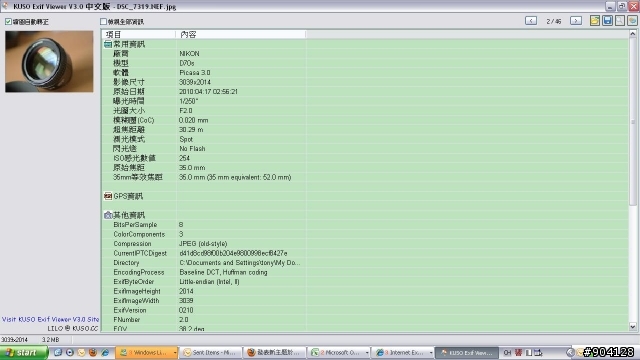Select the ExifImageHeight row
The image size is (640, 360).
click(365, 291)
